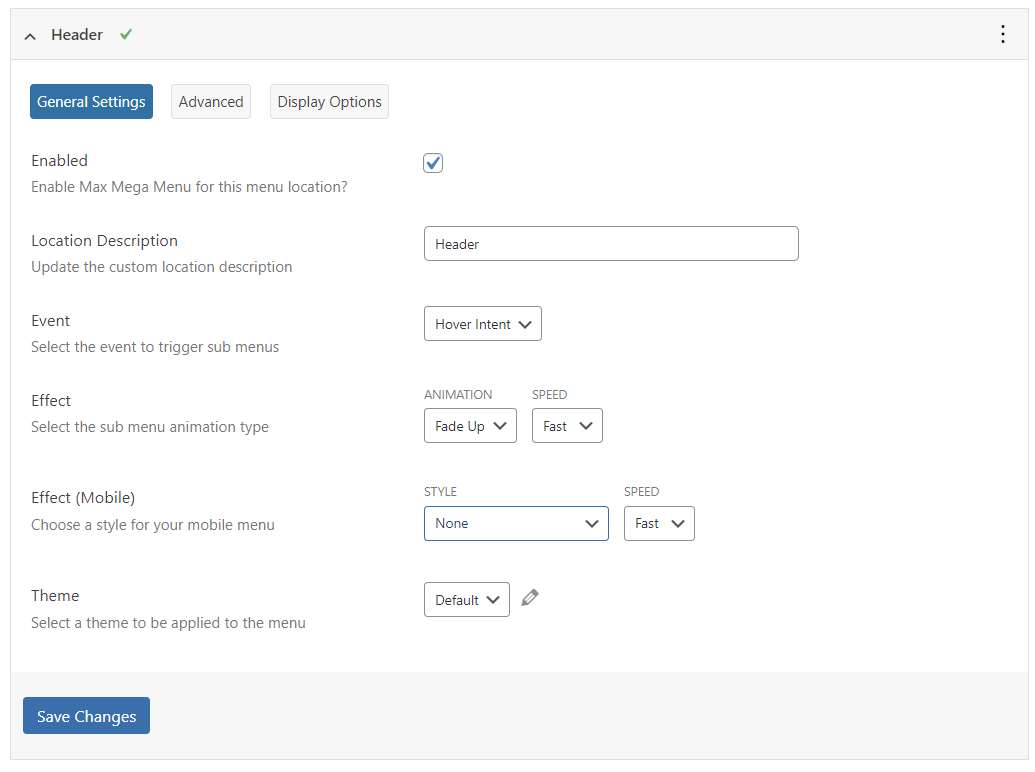Expand the Animation dropdown set to Fade Up
This screenshot has height=772, width=1035.
pos(470,426)
